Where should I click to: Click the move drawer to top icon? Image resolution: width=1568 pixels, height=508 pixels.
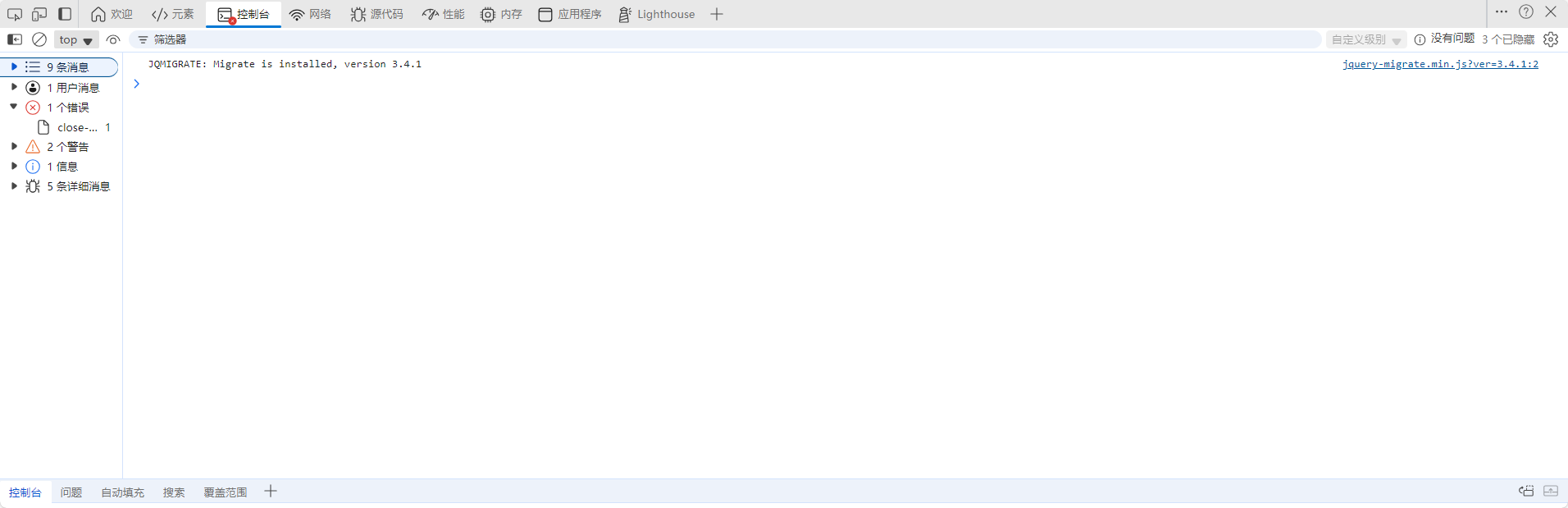pyautogui.click(x=1526, y=491)
